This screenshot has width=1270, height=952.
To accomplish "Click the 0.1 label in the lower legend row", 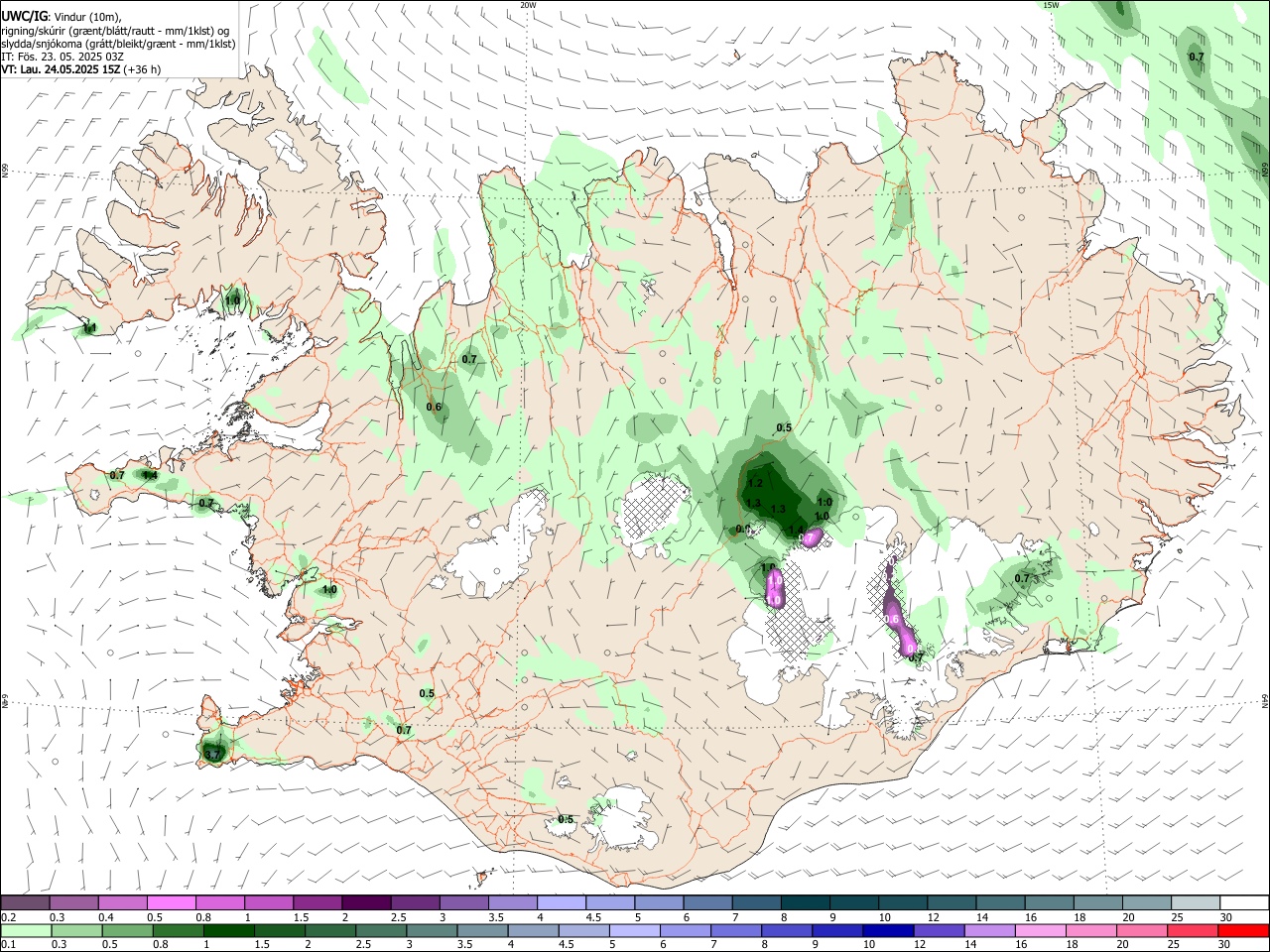I will tap(8, 945).
